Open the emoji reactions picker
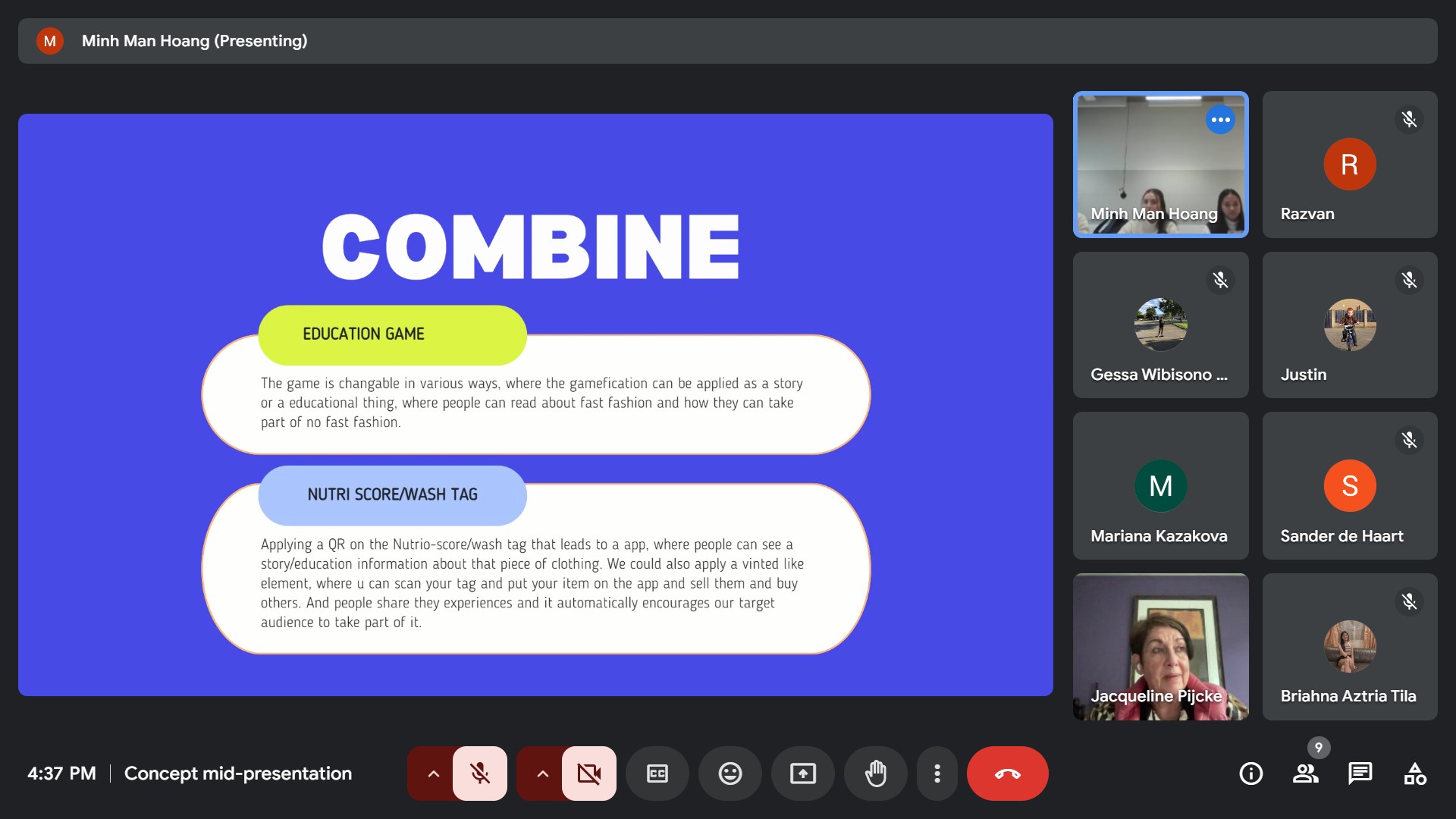1456x819 pixels. pos(730,773)
